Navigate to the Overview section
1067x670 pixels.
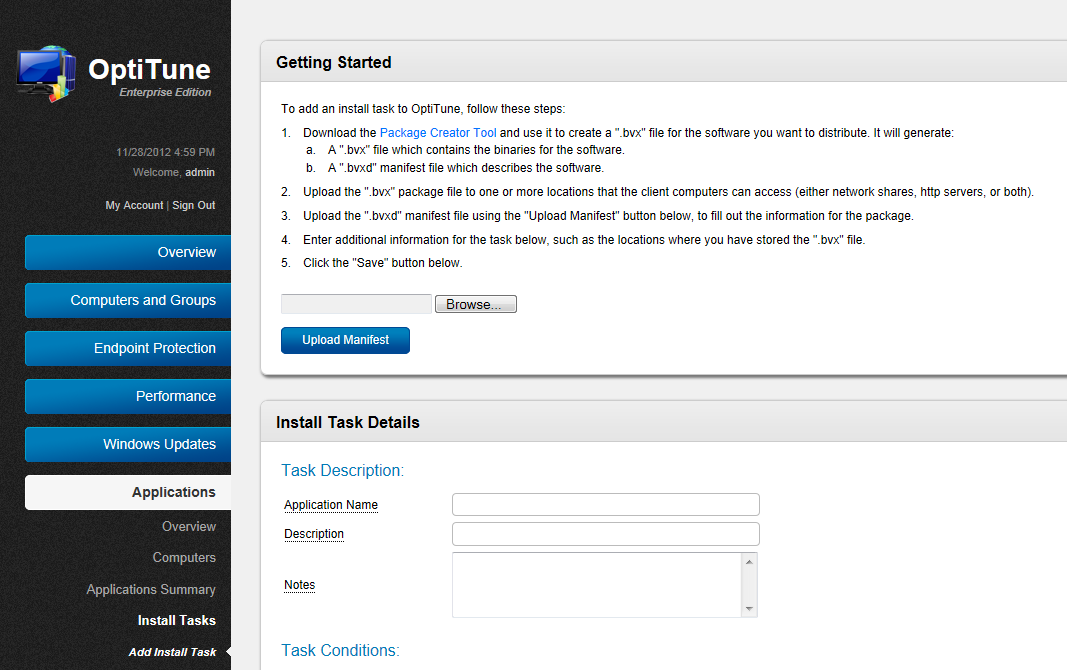[127, 252]
